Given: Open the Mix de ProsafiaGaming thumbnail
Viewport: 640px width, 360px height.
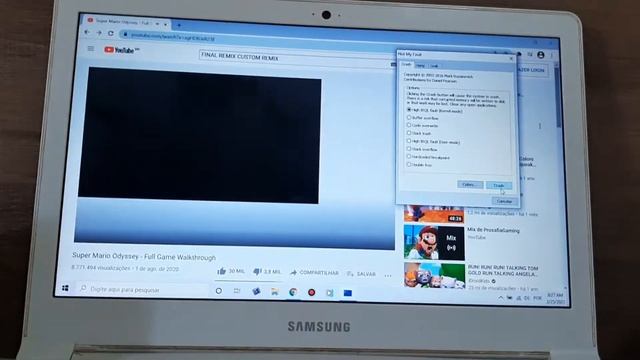Looking at the screenshot, I should 434,242.
